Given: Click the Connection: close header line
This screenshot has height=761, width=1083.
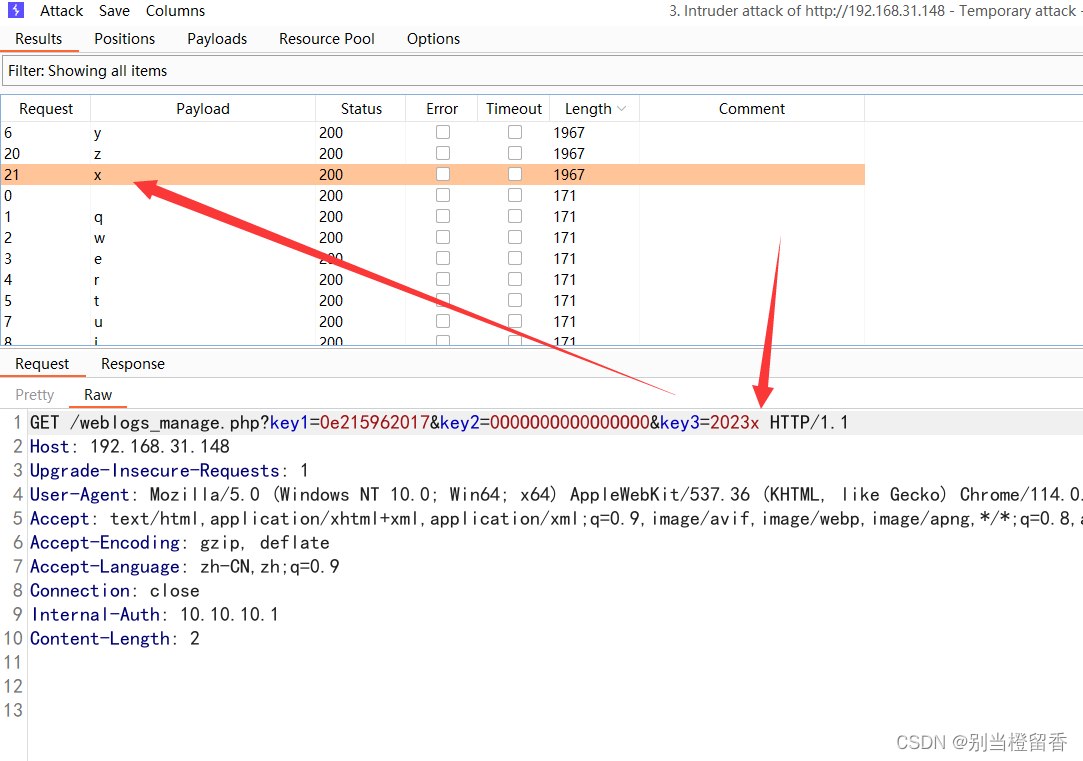Looking at the screenshot, I should 115,591.
